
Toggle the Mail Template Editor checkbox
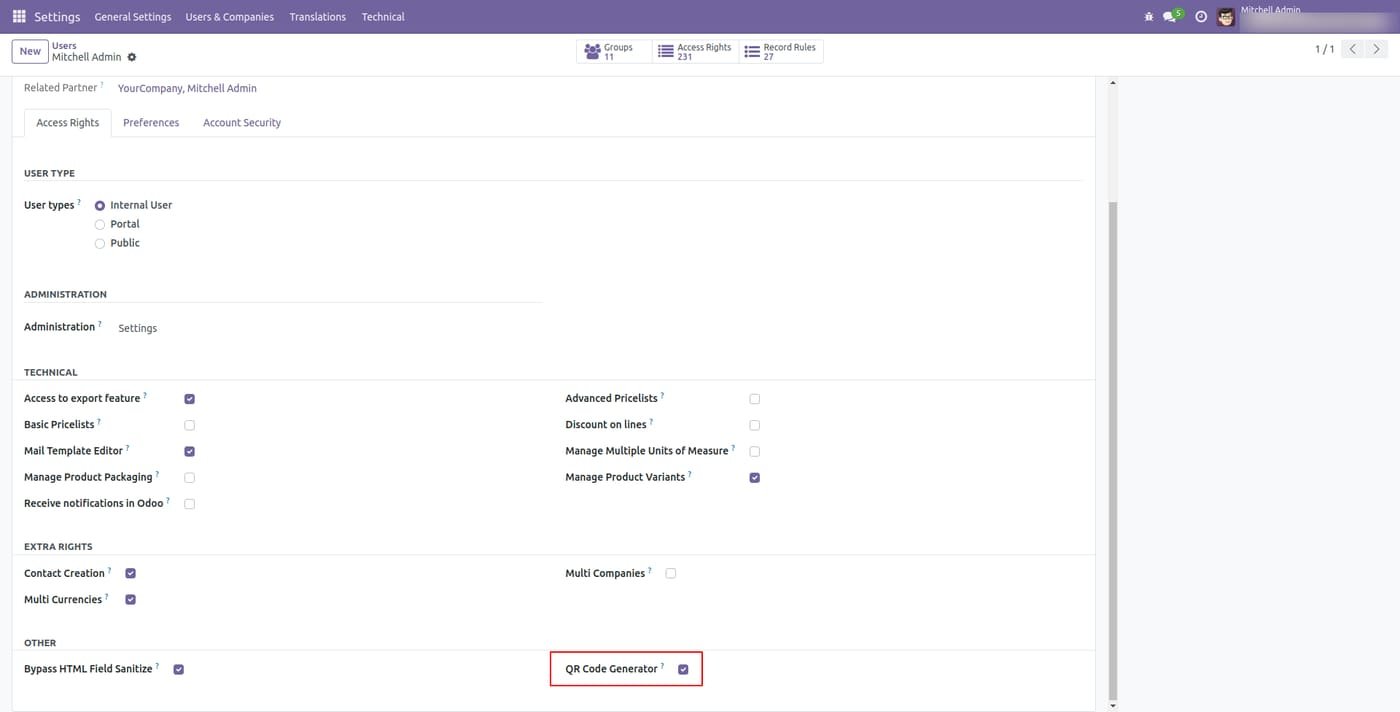click(x=190, y=452)
